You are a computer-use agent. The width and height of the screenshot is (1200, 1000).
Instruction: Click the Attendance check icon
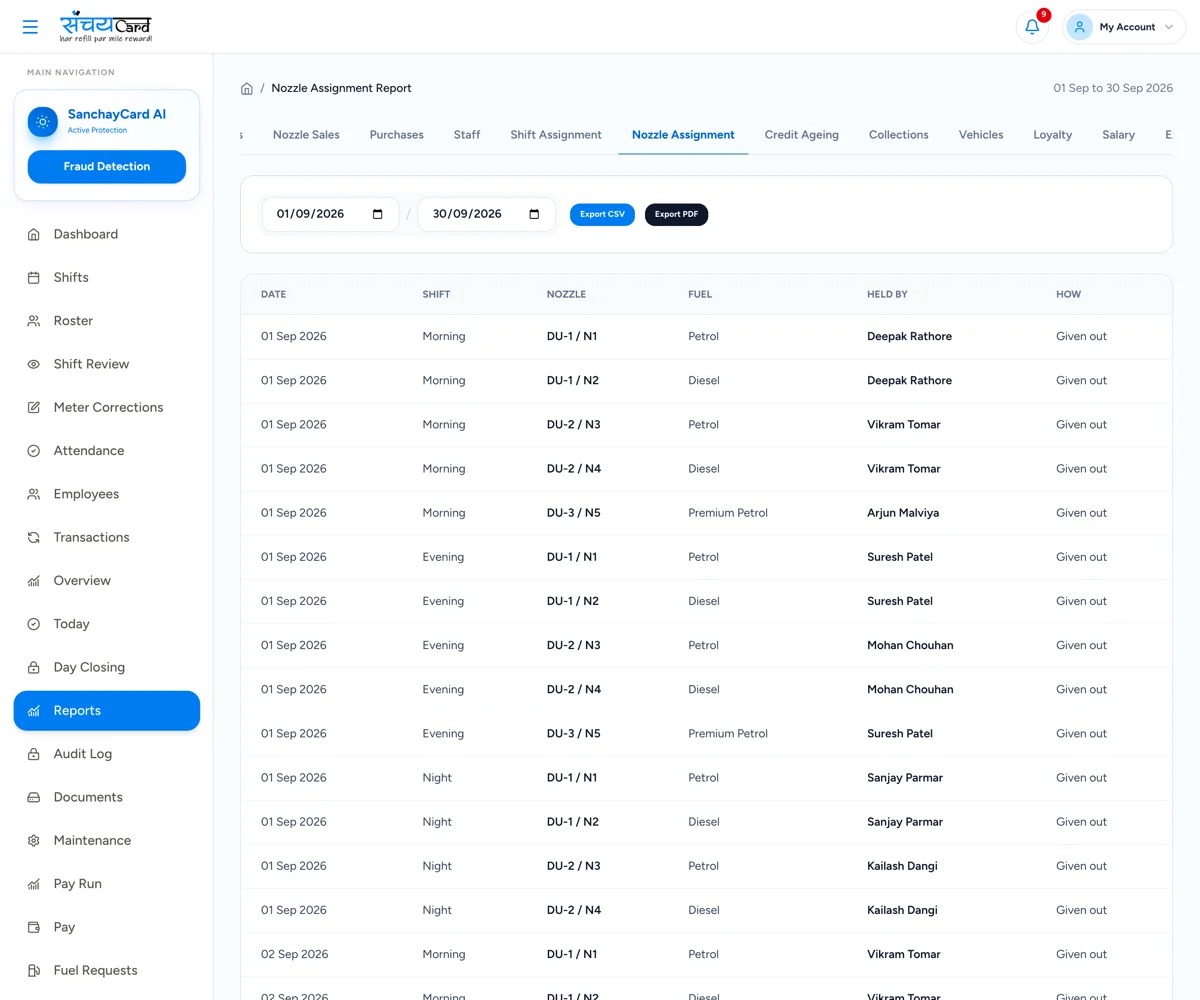pos(34,451)
